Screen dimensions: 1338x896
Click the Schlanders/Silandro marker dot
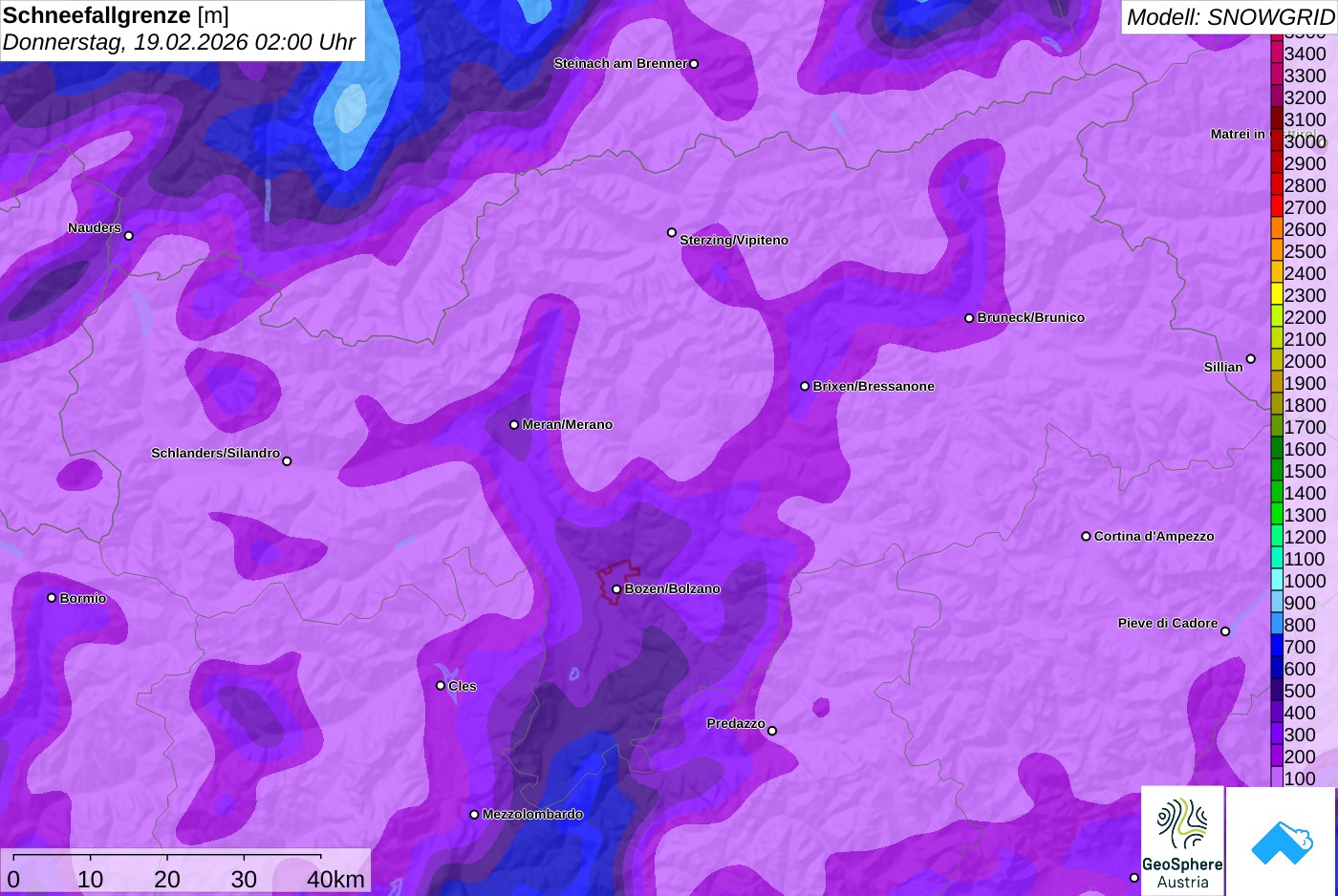287,461
